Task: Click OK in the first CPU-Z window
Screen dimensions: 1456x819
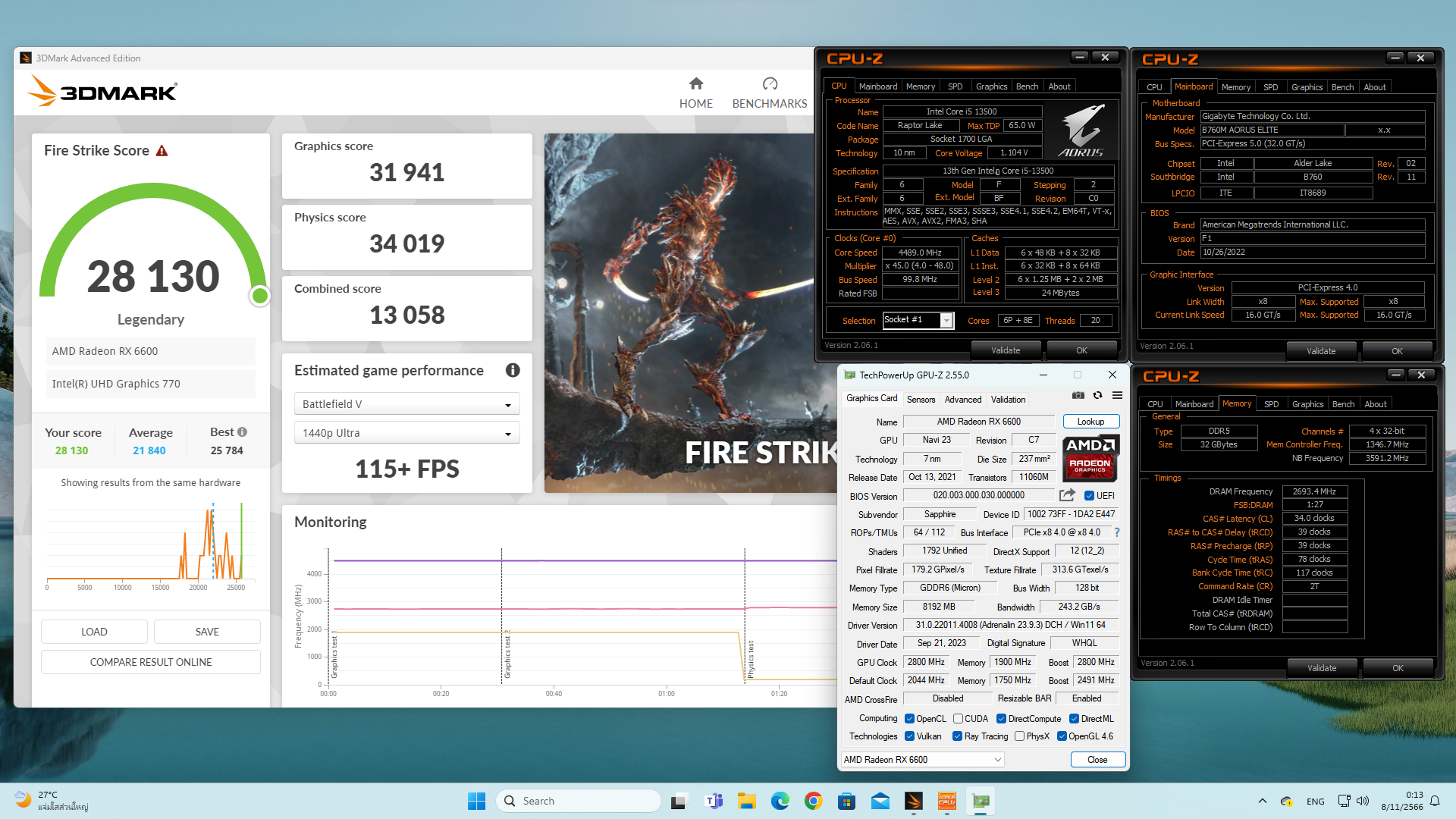Action: tap(1081, 350)
